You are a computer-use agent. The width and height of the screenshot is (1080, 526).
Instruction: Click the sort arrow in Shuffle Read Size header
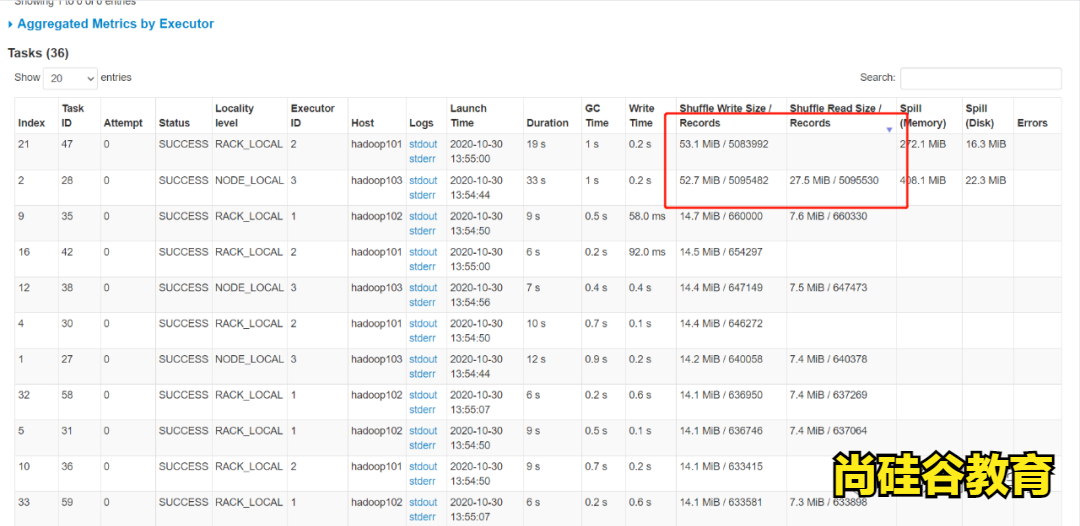tap(890, 130)
